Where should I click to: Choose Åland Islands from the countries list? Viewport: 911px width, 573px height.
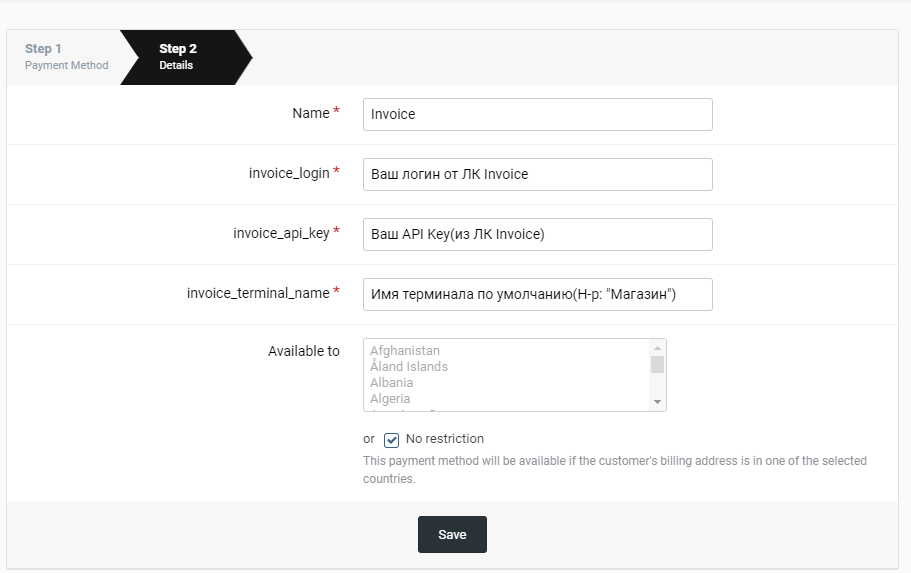(x=409, y=367)
